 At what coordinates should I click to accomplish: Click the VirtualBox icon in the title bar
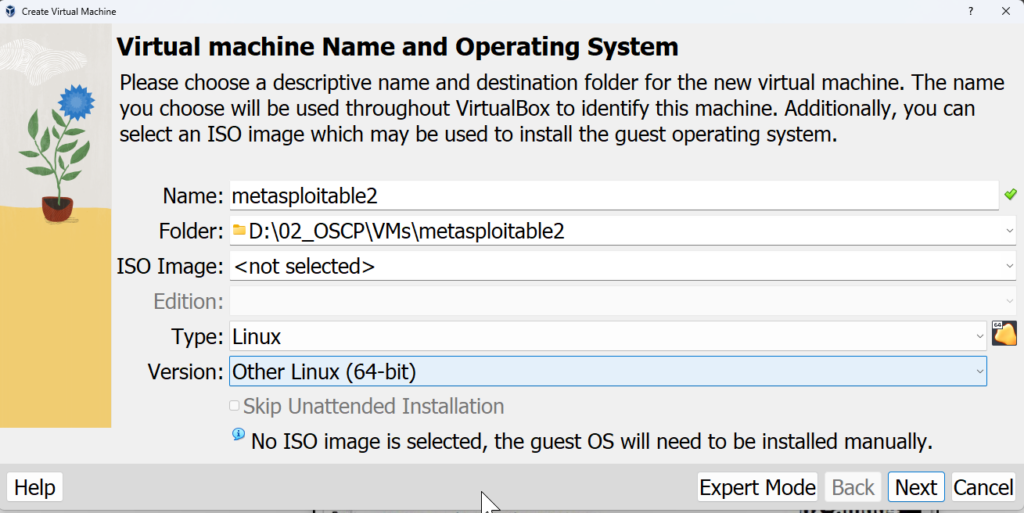coord(10,11)
